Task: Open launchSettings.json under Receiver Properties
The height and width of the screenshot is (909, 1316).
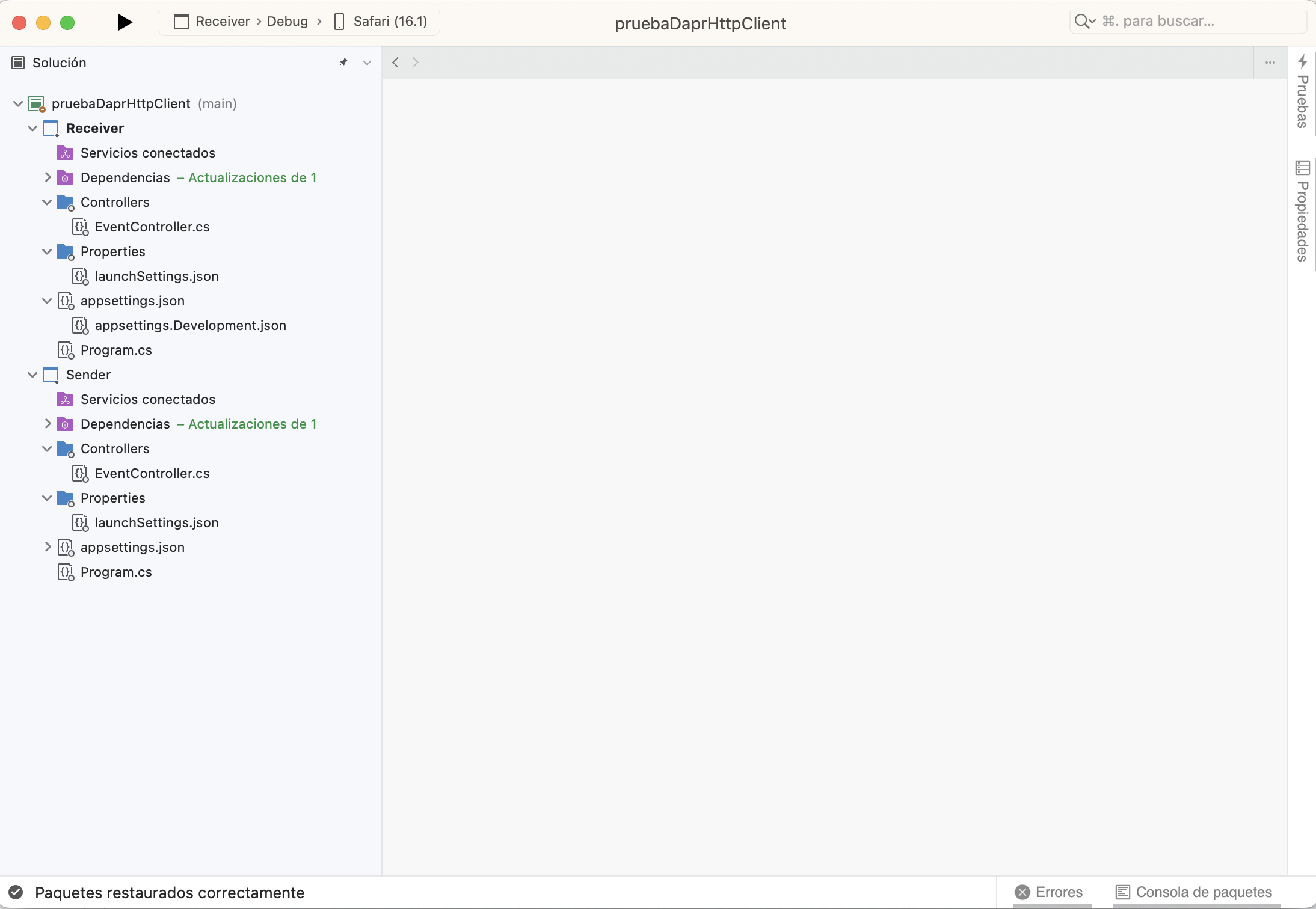Action: pos(157,276)
